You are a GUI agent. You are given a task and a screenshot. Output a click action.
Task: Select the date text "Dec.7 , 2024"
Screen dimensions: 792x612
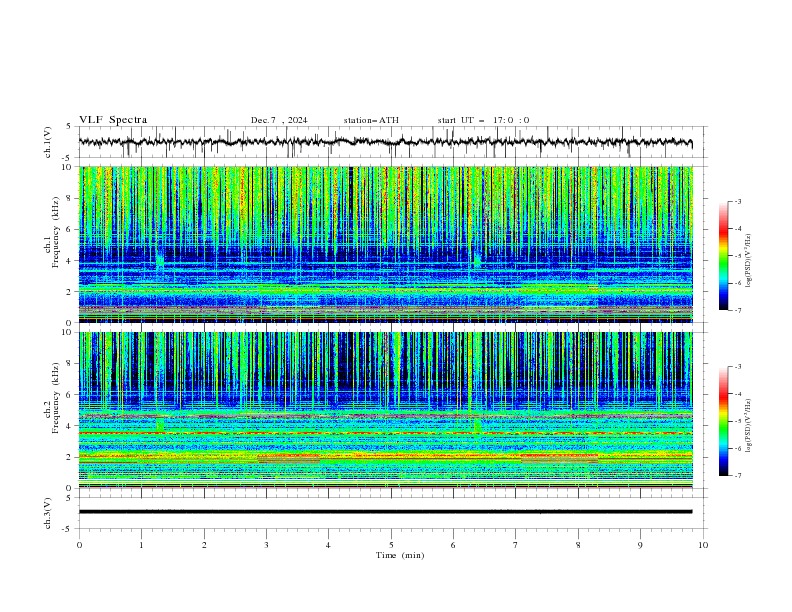[x=279, y=120]
